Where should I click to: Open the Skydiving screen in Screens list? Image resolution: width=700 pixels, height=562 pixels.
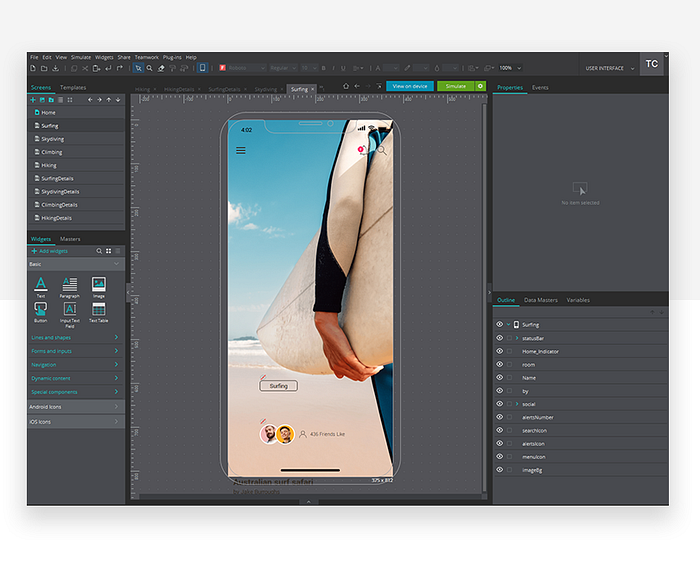[76, 139]
